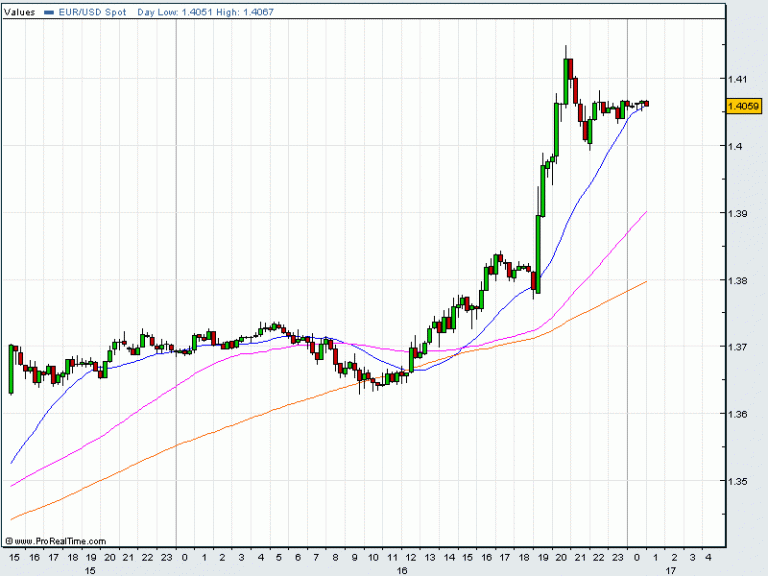Screen dimensions: 768x576
Task: Select the 8 hour mark on time axis
Action: click(335, 557)
